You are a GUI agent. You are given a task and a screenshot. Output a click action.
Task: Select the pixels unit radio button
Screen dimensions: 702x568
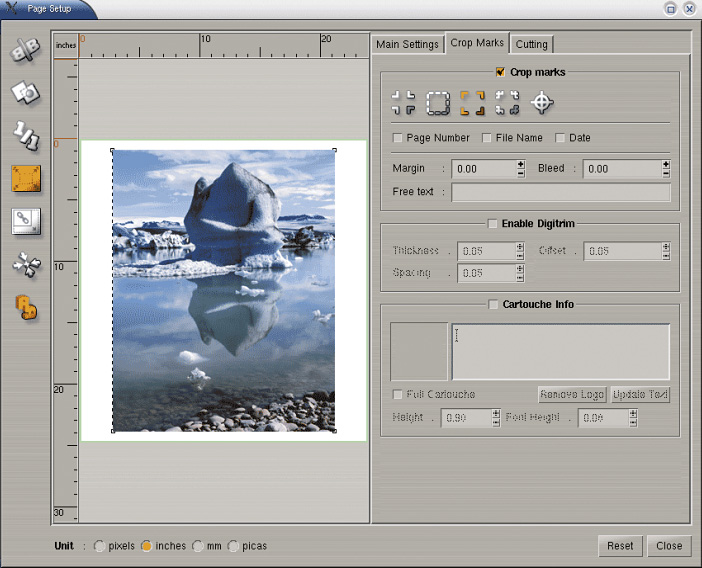[98, 546]
